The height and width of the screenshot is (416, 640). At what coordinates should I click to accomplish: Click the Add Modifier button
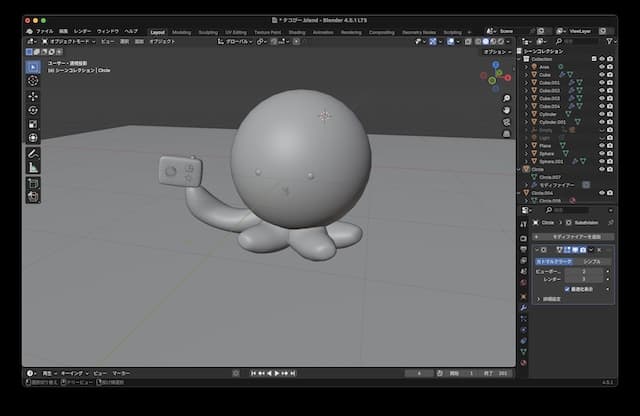(573, 237)
